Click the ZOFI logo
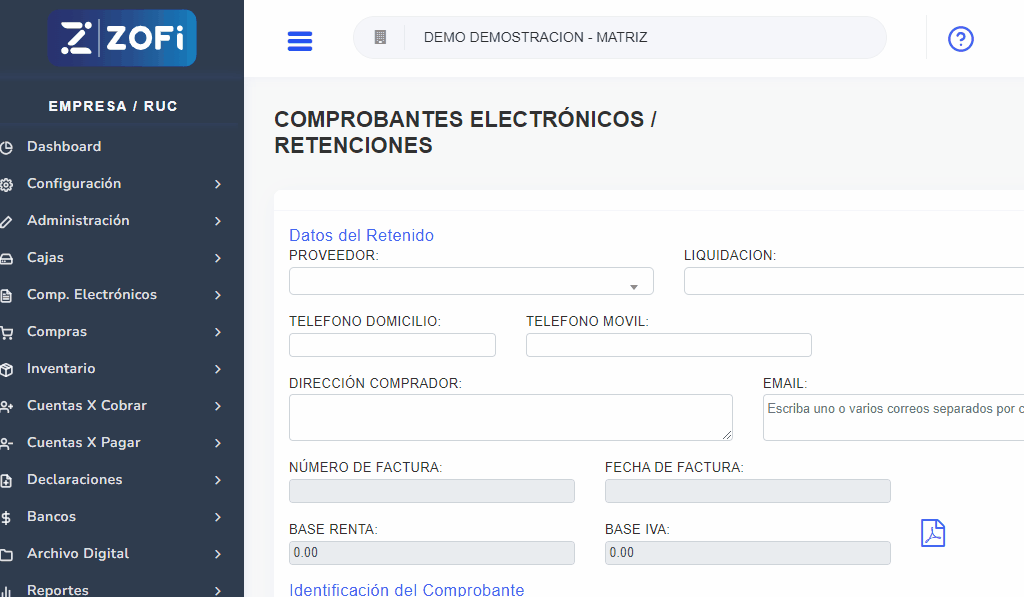1024x597 pixels. (x=122, y=38)
